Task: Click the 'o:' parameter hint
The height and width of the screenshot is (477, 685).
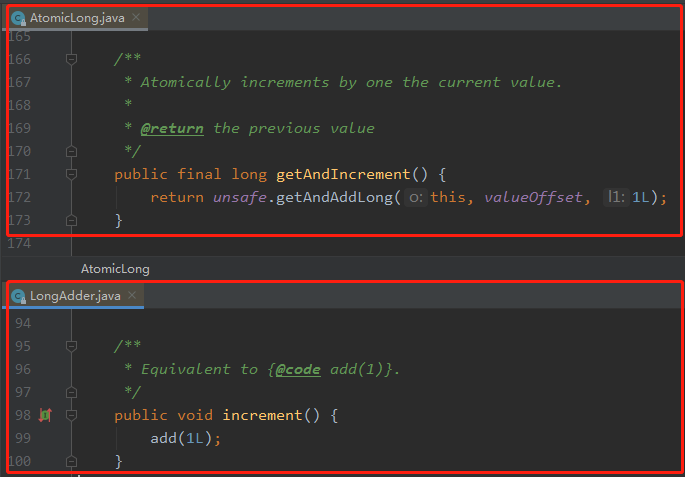Action: [x=415, y=198]
